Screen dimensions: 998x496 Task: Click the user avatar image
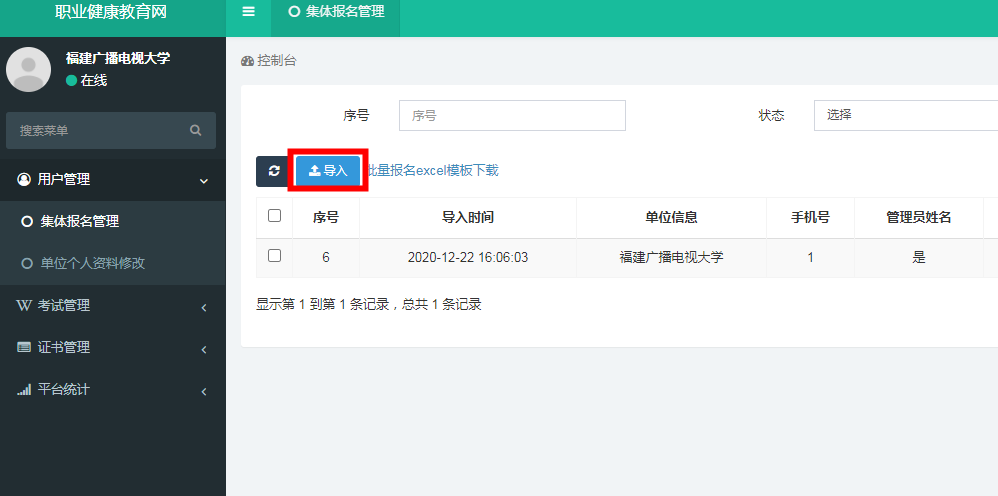(29, 70)
